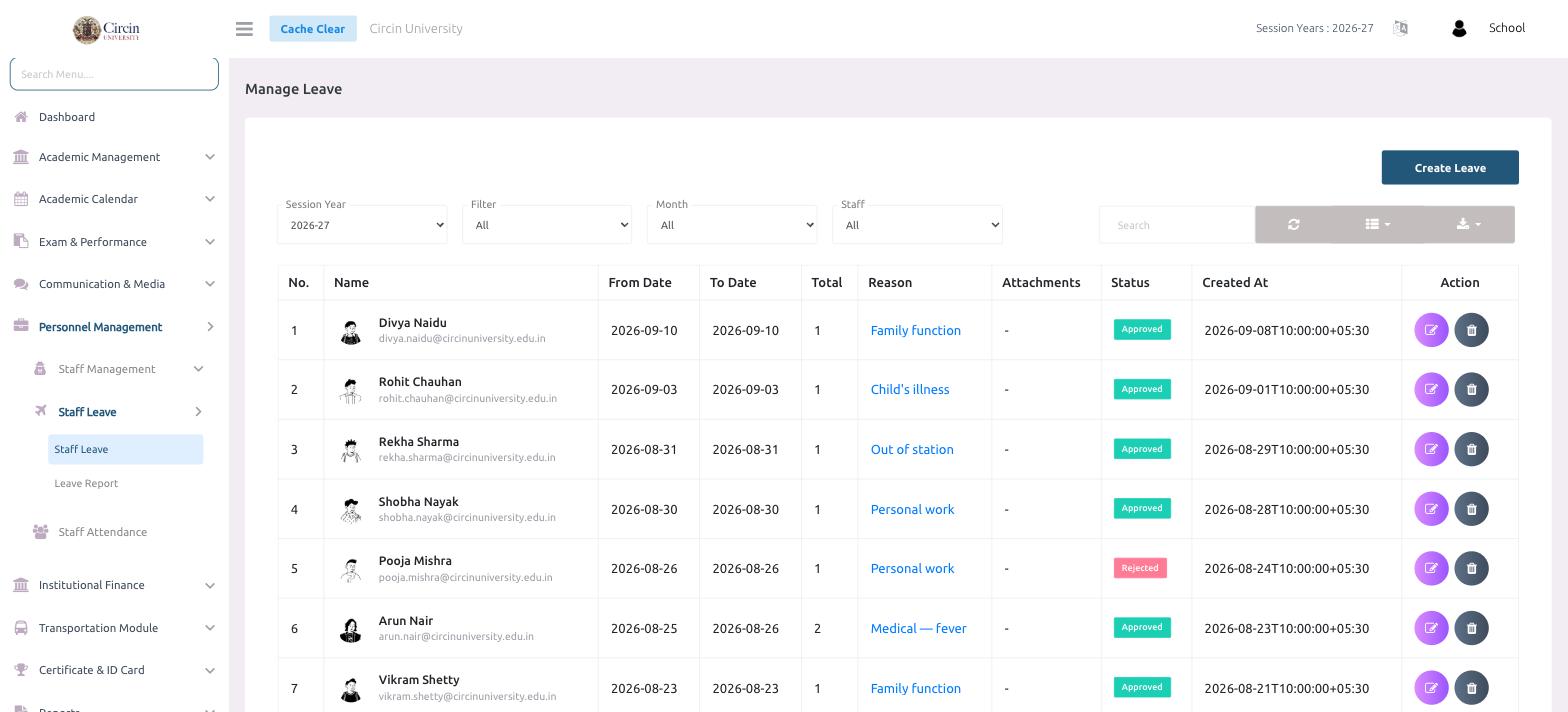Open Personal work reason for Pooja Mishra
The height and width of the screenshot is (712, 1568).
[912, 568]
